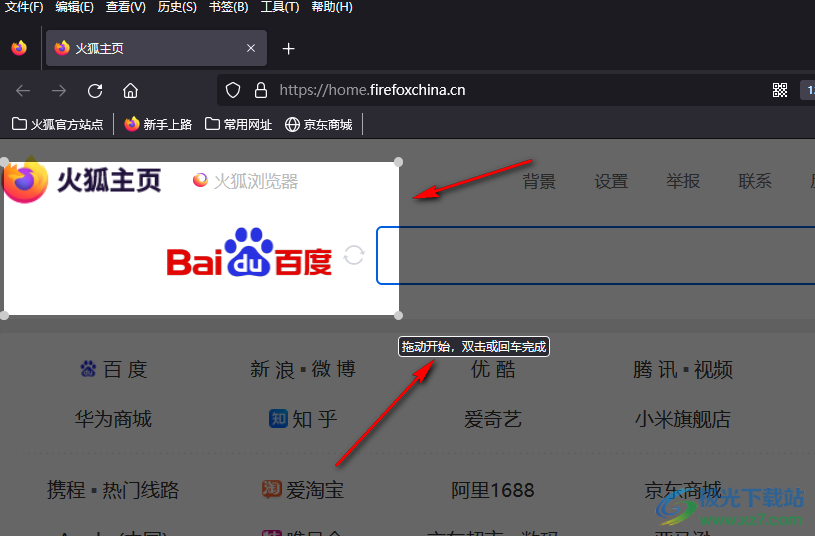815x536 pixels.
Task: Open the 文件(F) menu
Action: tap(23, 7)
